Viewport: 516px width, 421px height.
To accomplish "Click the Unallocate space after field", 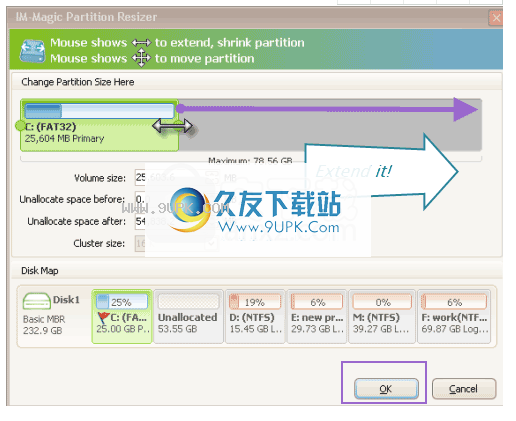I will (x=177, y=221).
